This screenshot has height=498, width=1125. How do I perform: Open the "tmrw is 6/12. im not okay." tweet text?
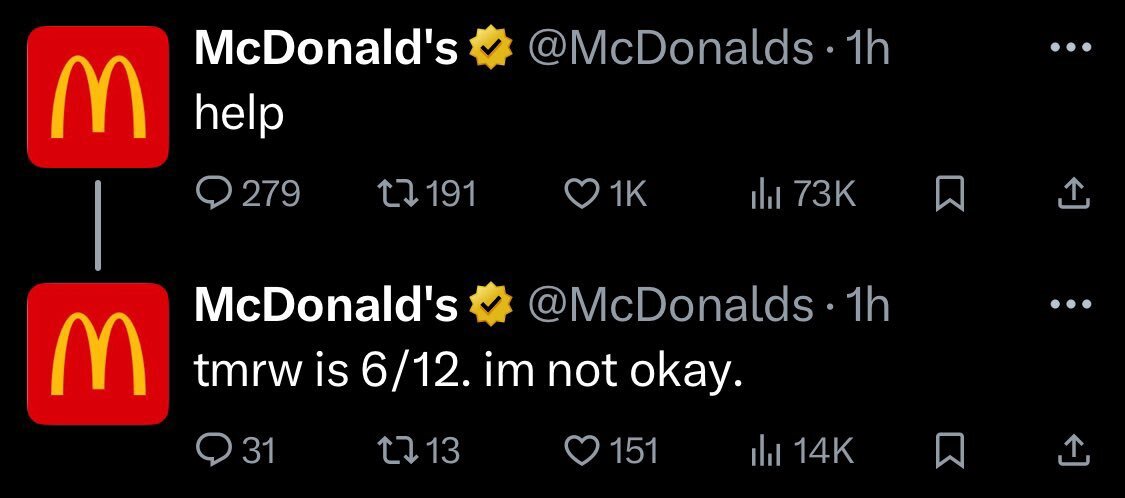point(469,372)
